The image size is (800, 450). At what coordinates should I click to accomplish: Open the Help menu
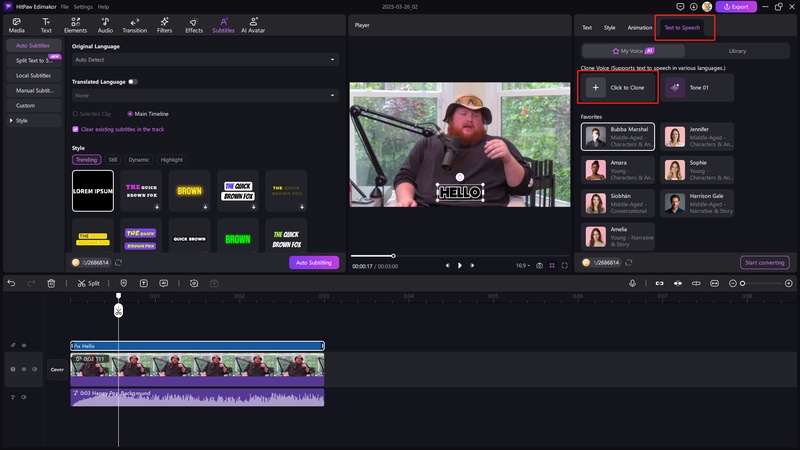[x=103, y=7]
